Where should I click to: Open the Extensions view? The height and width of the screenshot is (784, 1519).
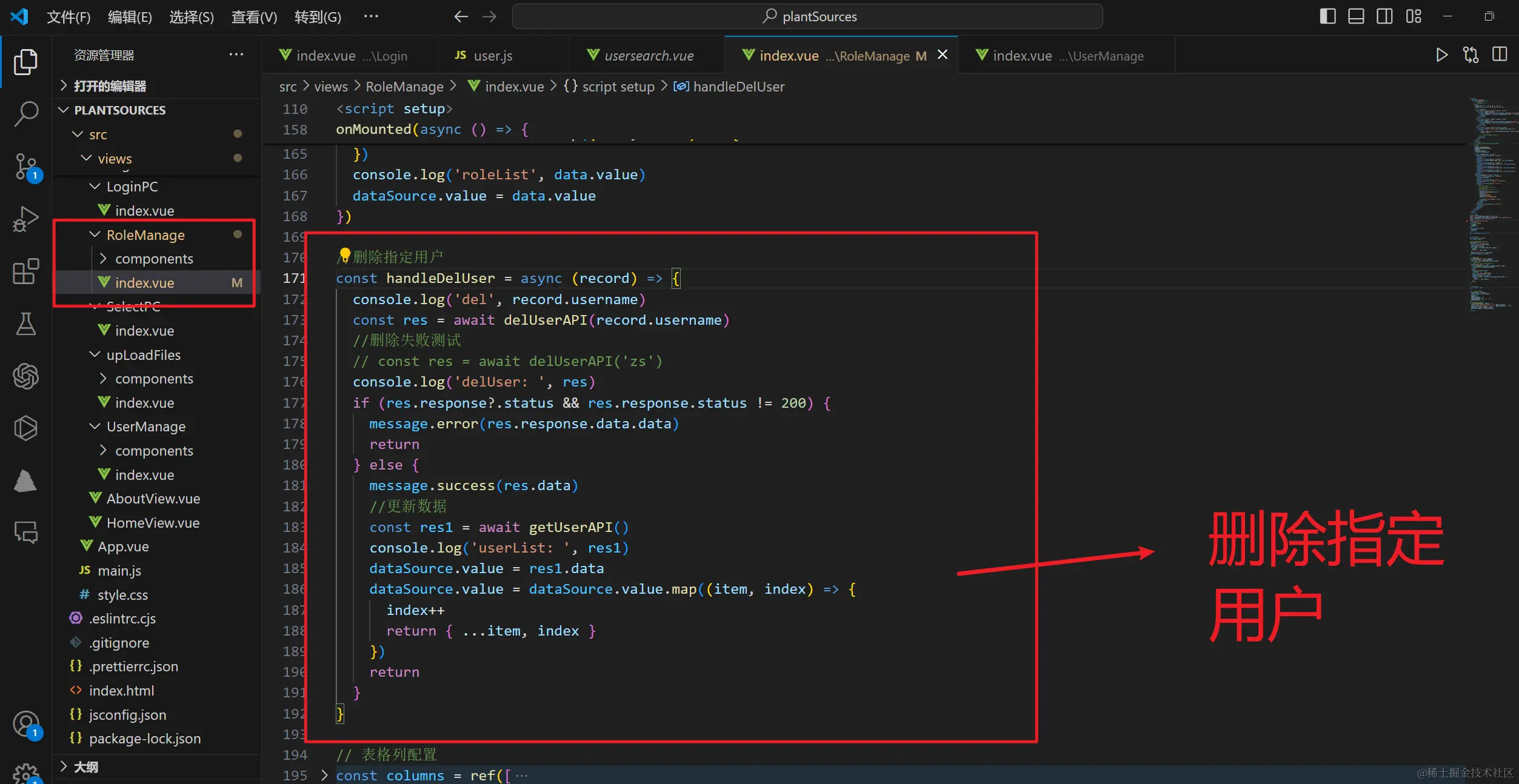[x=25, y=271]
